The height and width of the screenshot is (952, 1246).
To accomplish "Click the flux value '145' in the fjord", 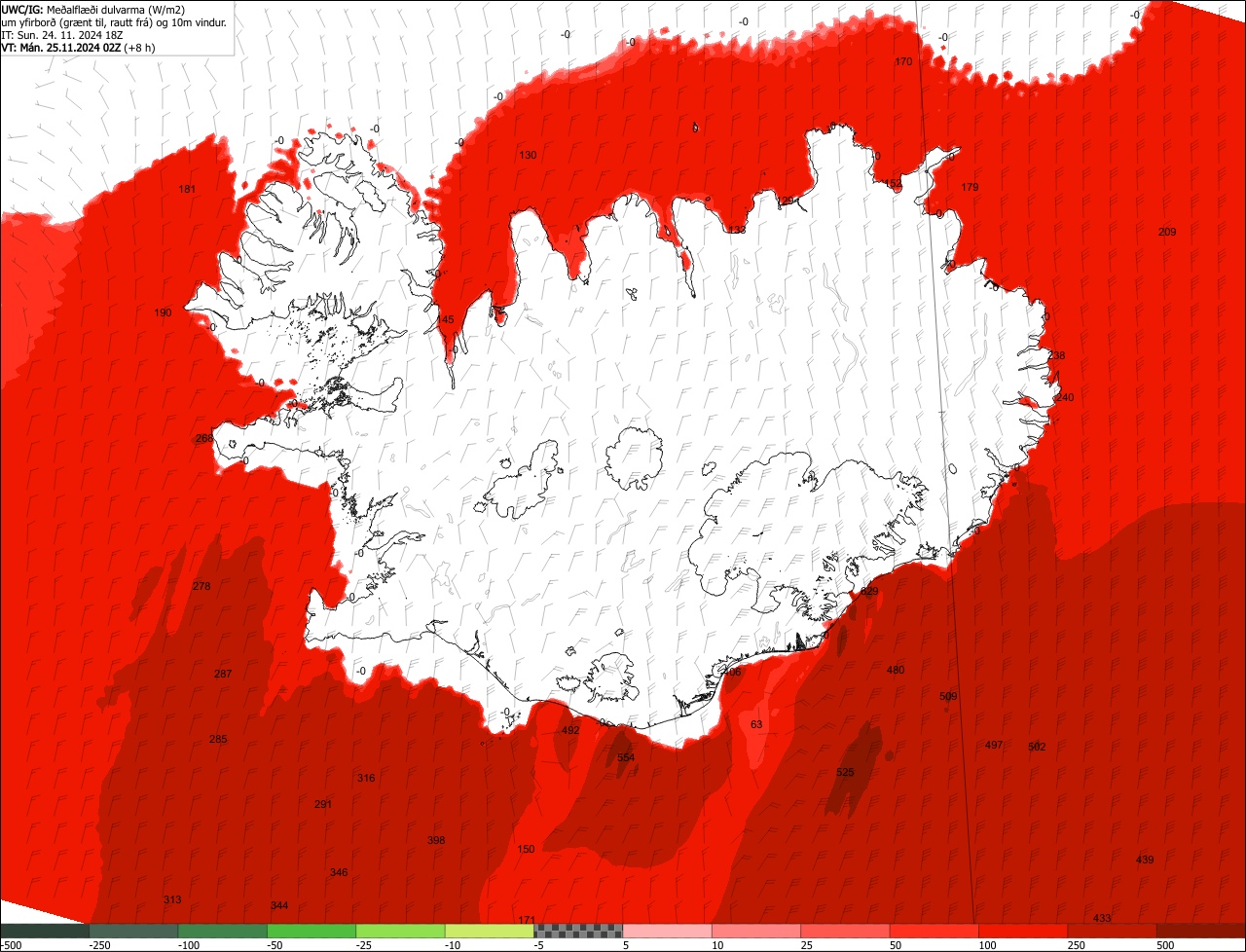I will point(445,319).
